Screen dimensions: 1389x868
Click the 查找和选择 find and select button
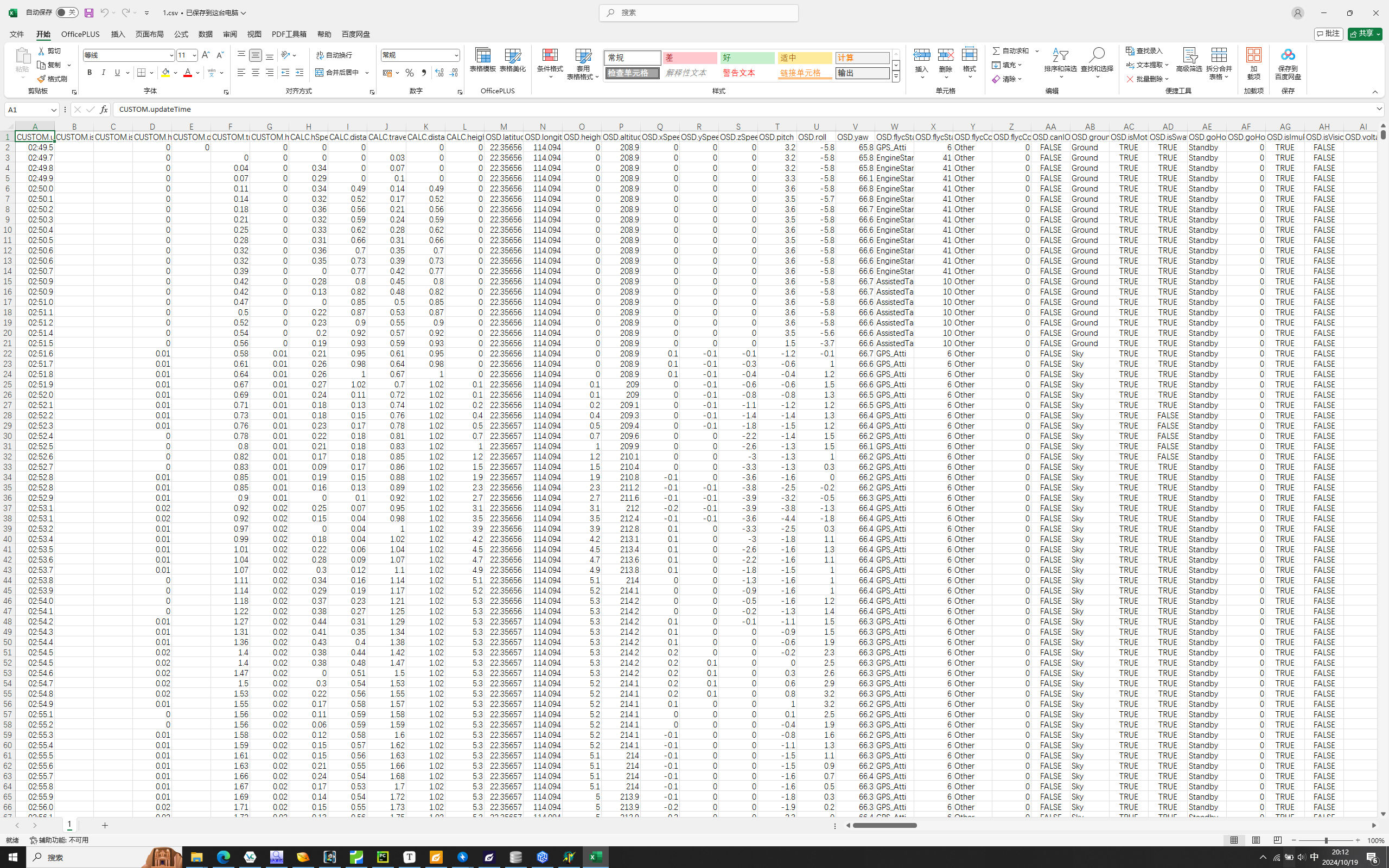click(1097, 63)
